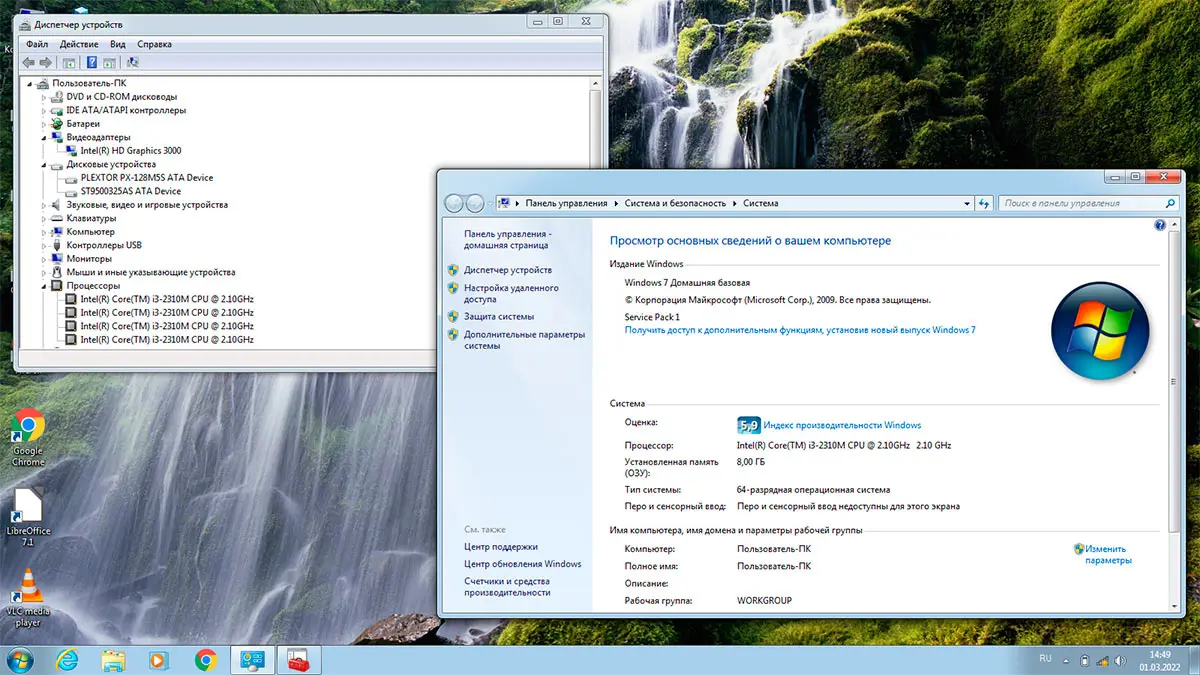The width and height of the screenshot is (1200, 675).
Task: Click the Chrome icon on the taskbar
Action: click(x=206, y=660)
